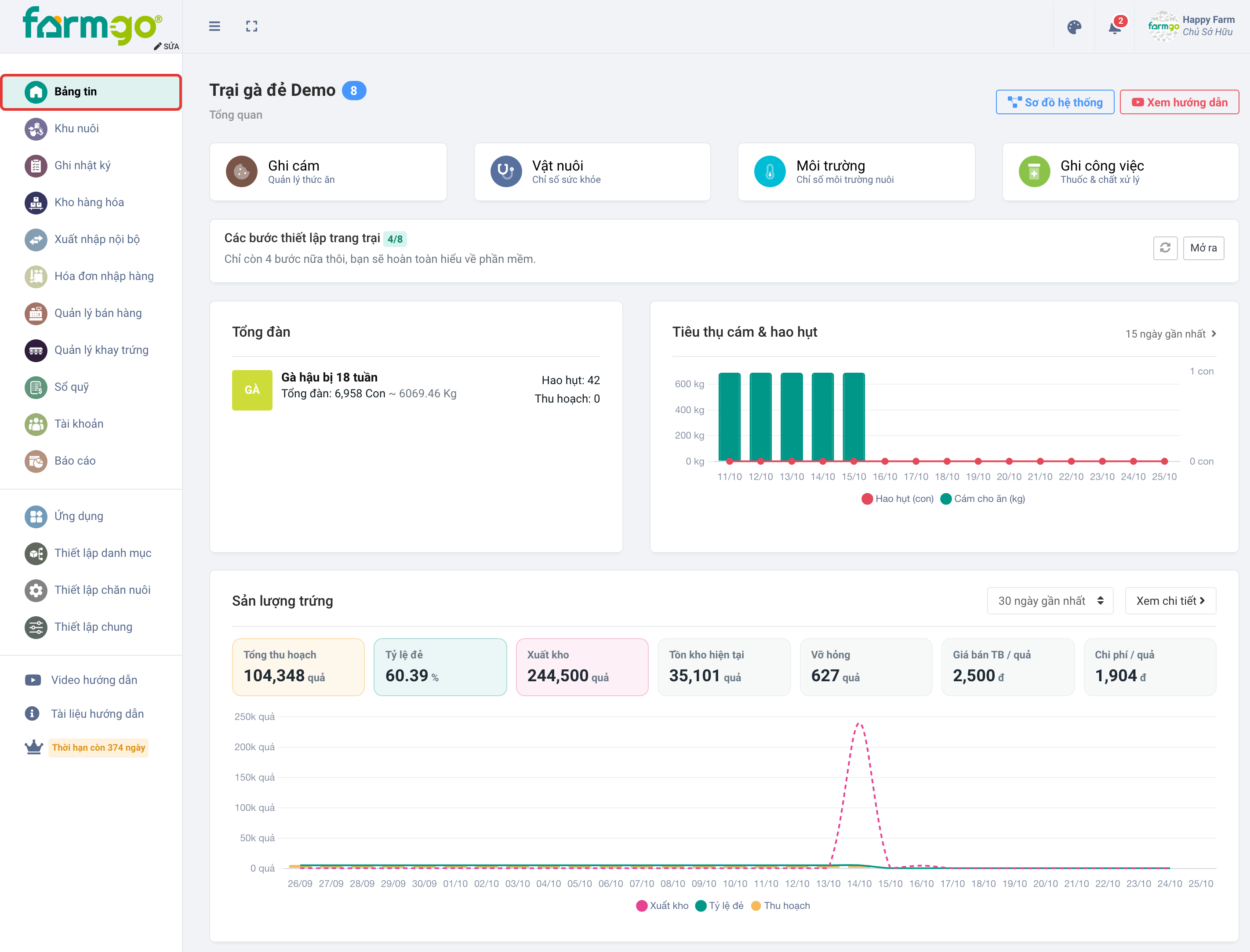Viewport: 1250px width, 952px height.
Task: Click Mở ra button to expand steps
Action: pyautogui.click(x=1203, y=247)
